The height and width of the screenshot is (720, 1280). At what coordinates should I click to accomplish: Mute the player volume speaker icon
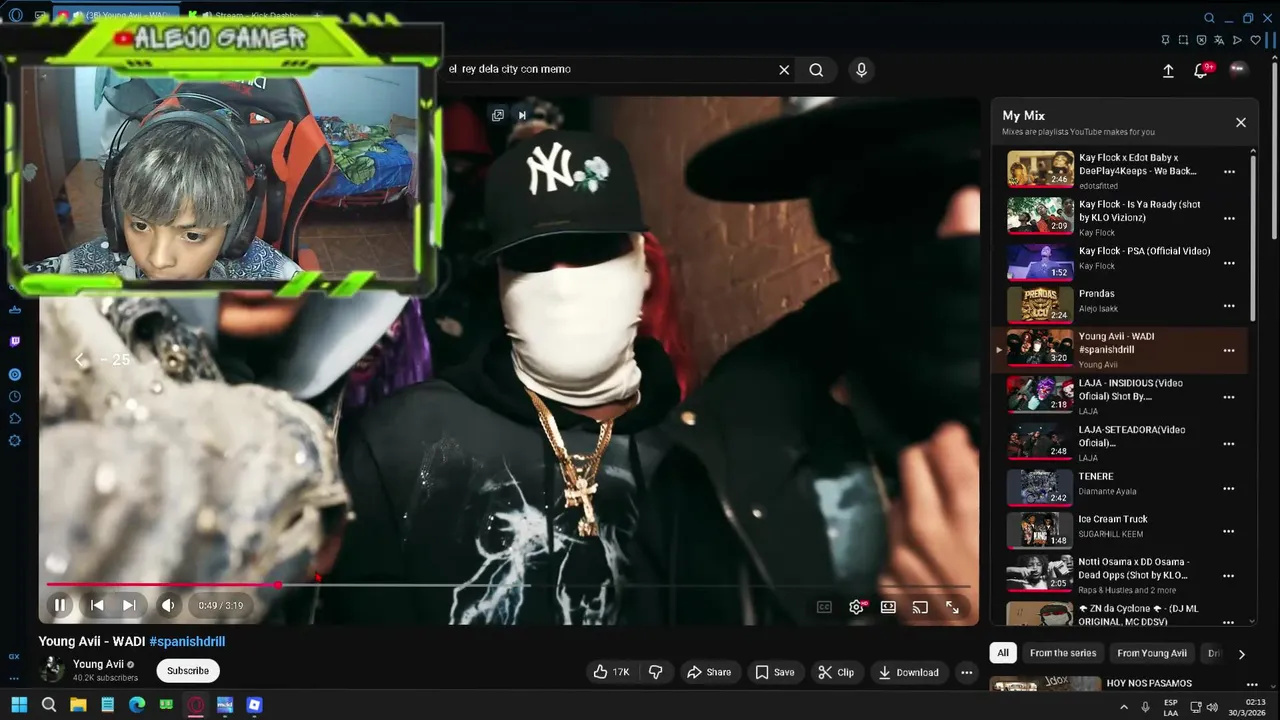coord(168,605)
